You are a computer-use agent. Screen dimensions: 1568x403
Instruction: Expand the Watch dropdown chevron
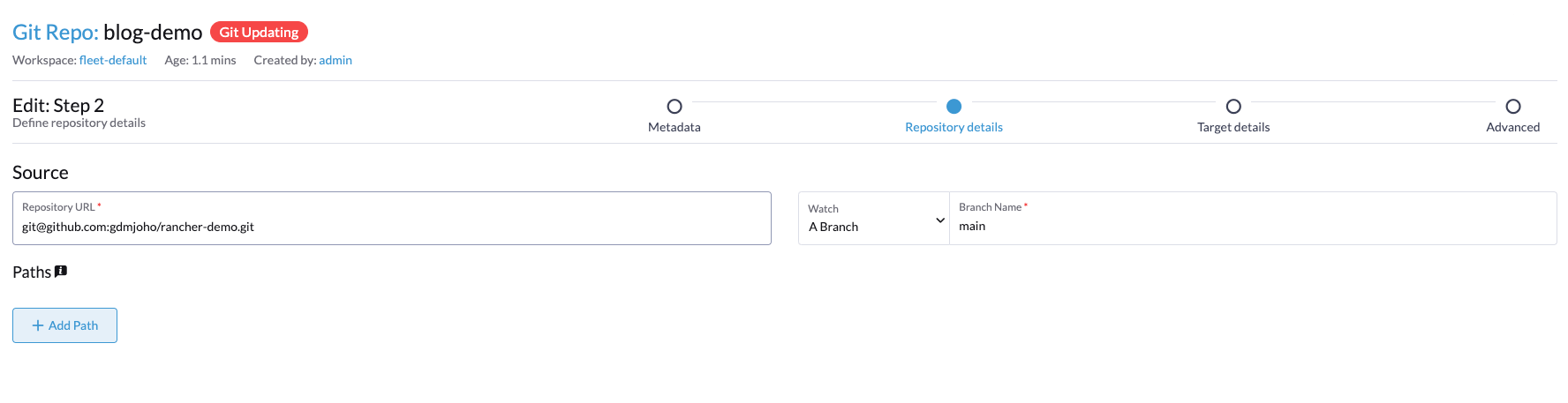pyautogui.click(x=940, y=220)
